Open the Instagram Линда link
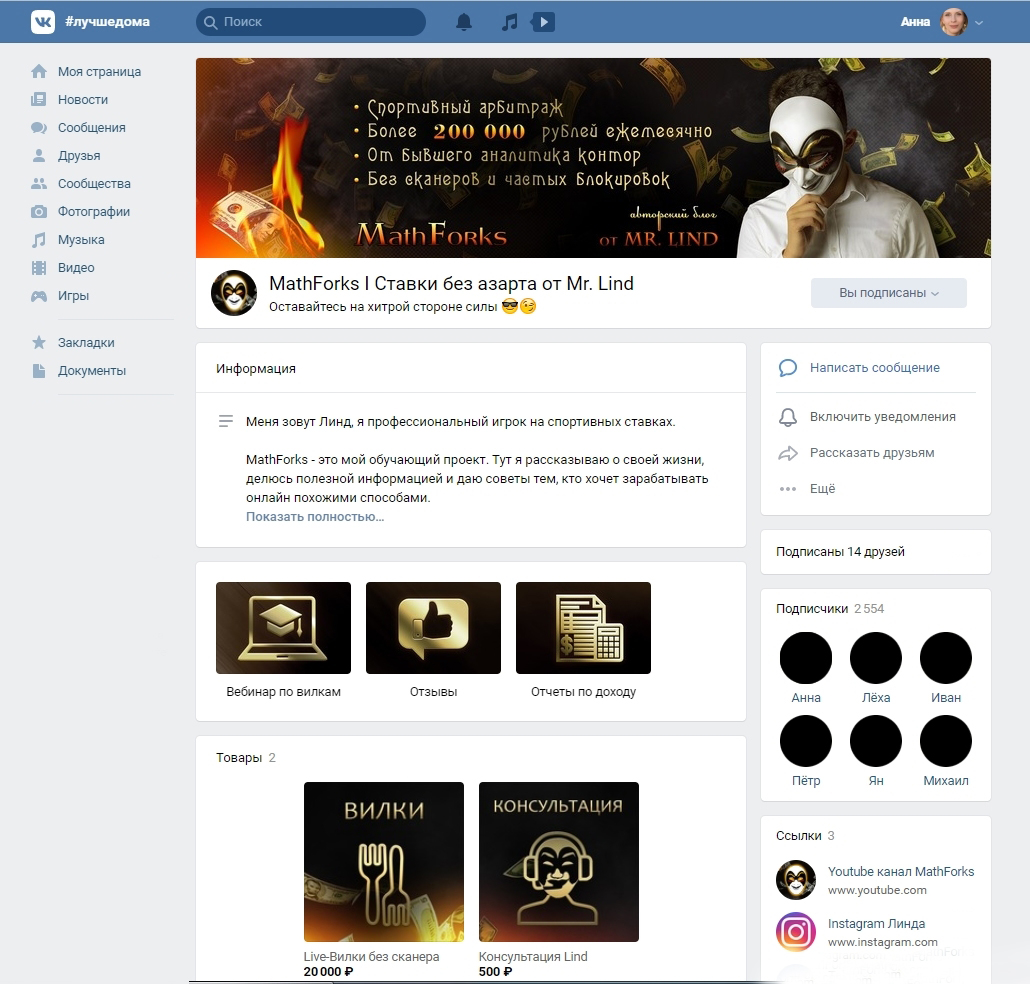The image size is (1030, 984). (876, 924)
